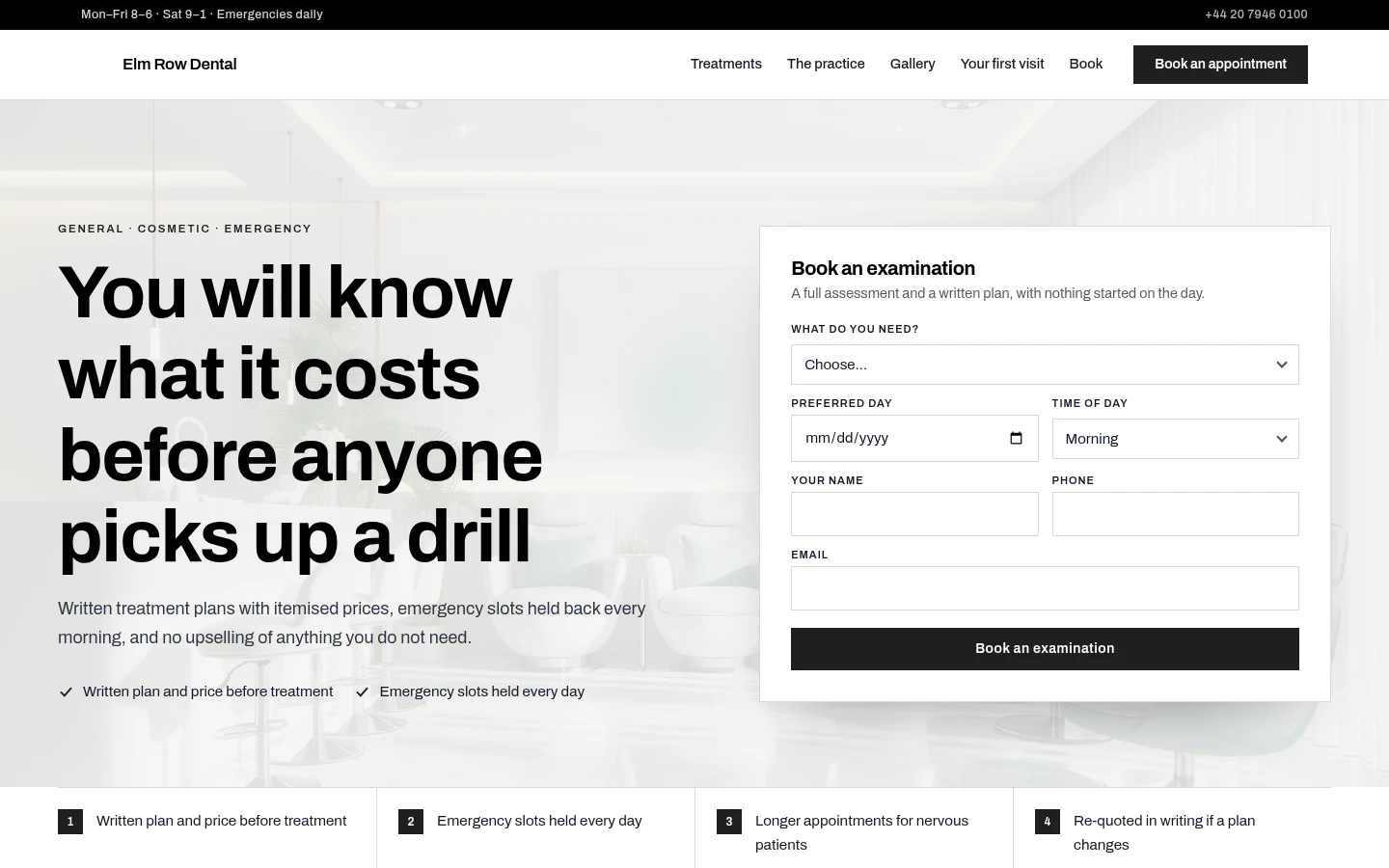Screen dimensions: 1389x868
Task: Click the Written treatment plans with itemised prices paragraph
Action: pyautogui.click(x=352, y=623)
